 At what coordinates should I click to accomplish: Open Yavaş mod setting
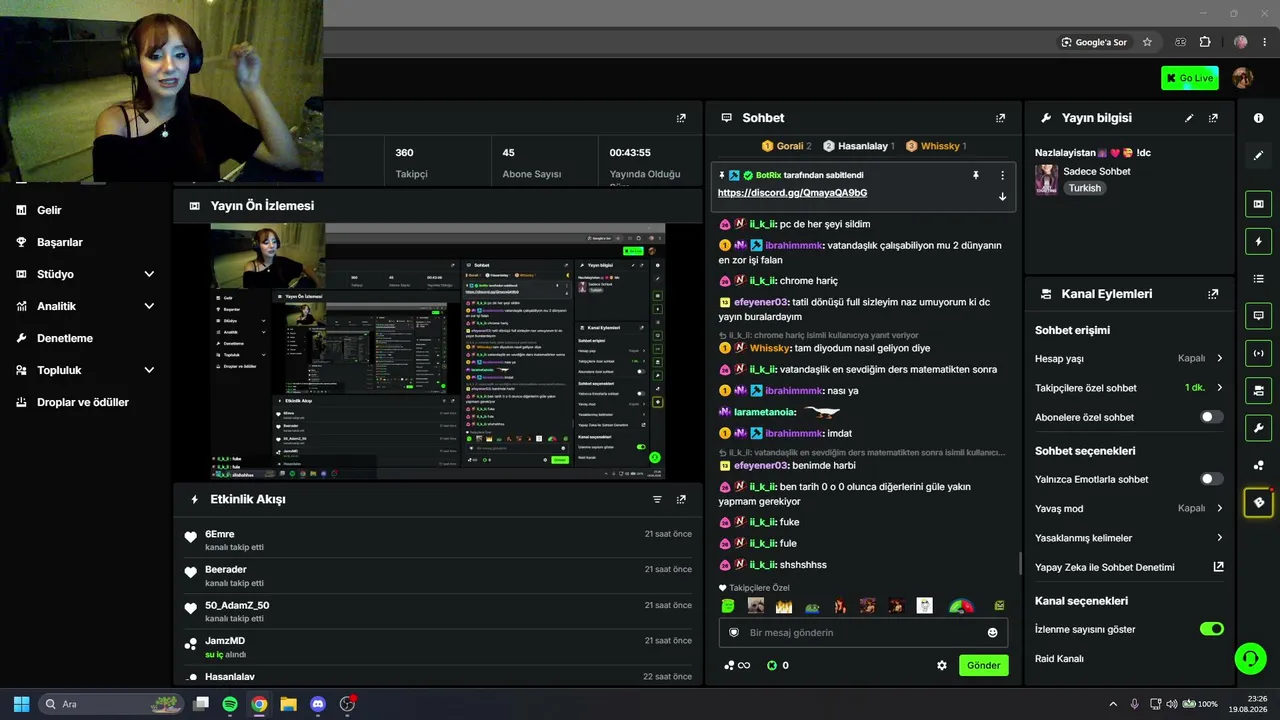(x=1129, y=508)
